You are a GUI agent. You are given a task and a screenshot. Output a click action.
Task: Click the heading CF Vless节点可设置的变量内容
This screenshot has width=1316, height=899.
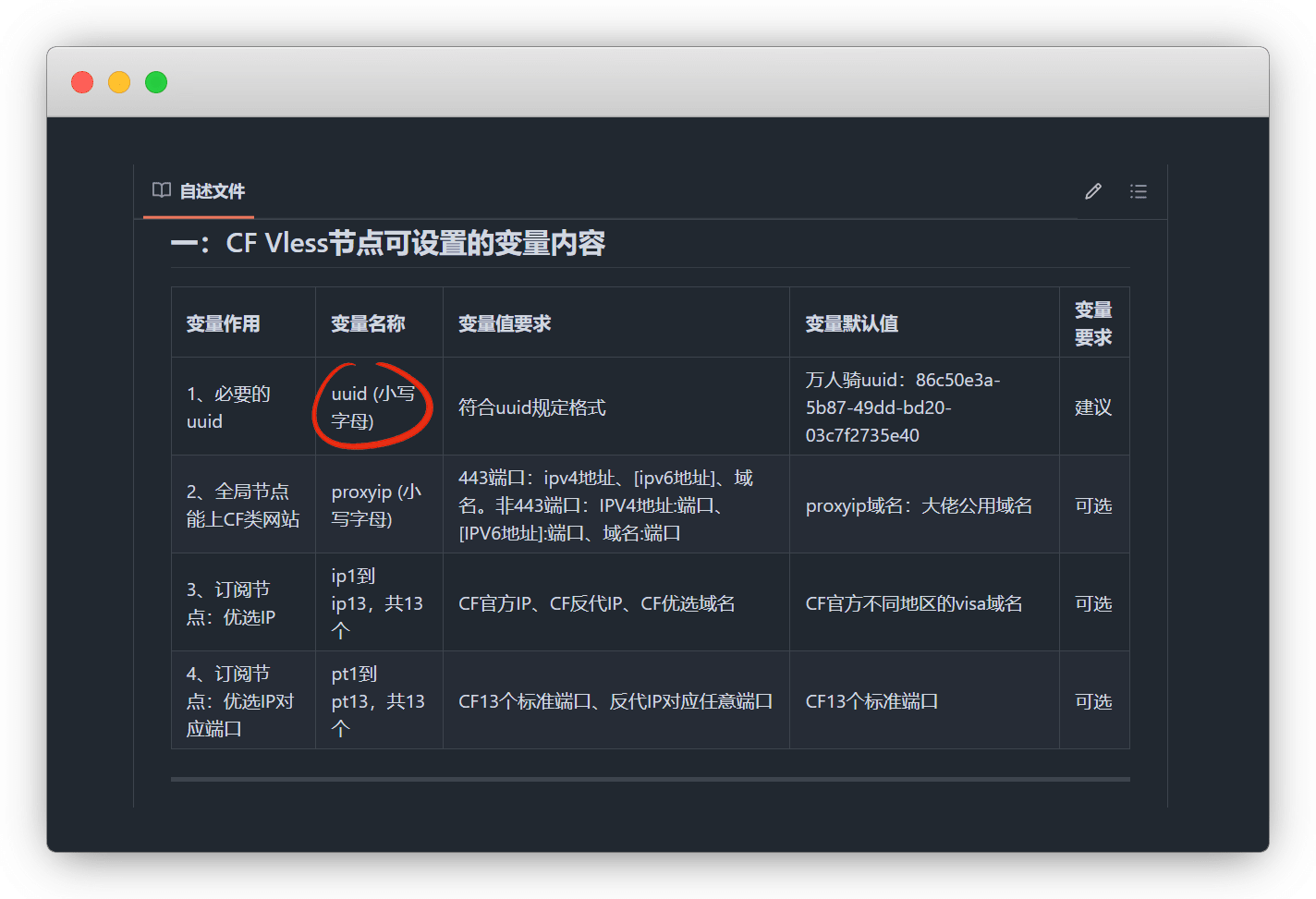[388, 243]
